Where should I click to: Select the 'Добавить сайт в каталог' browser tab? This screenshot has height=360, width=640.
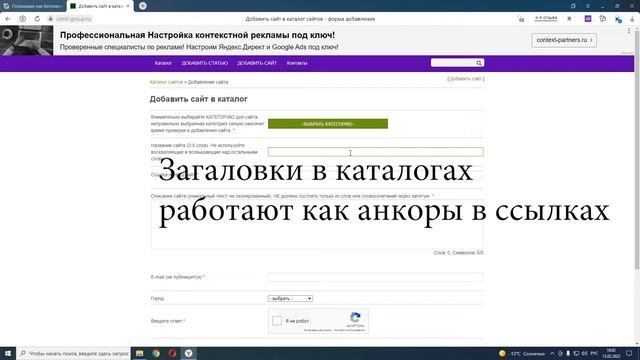point(100,6)
